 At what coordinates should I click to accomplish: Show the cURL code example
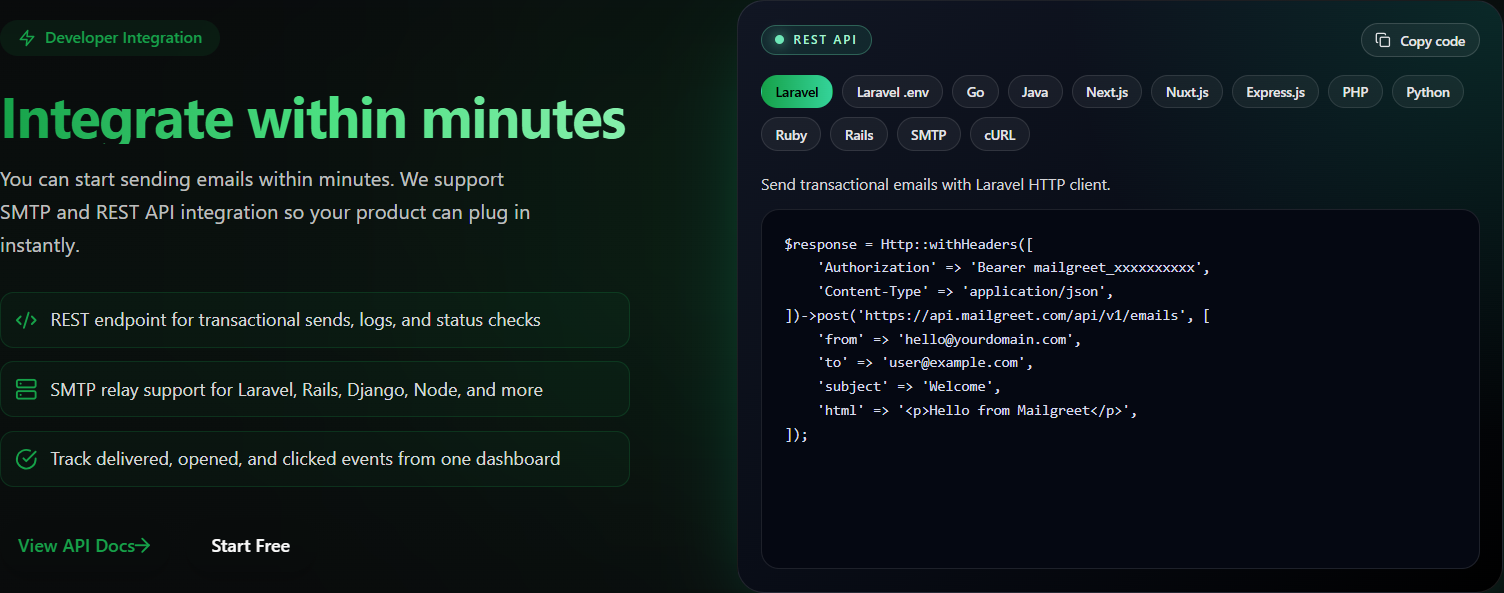[1000, 135]
